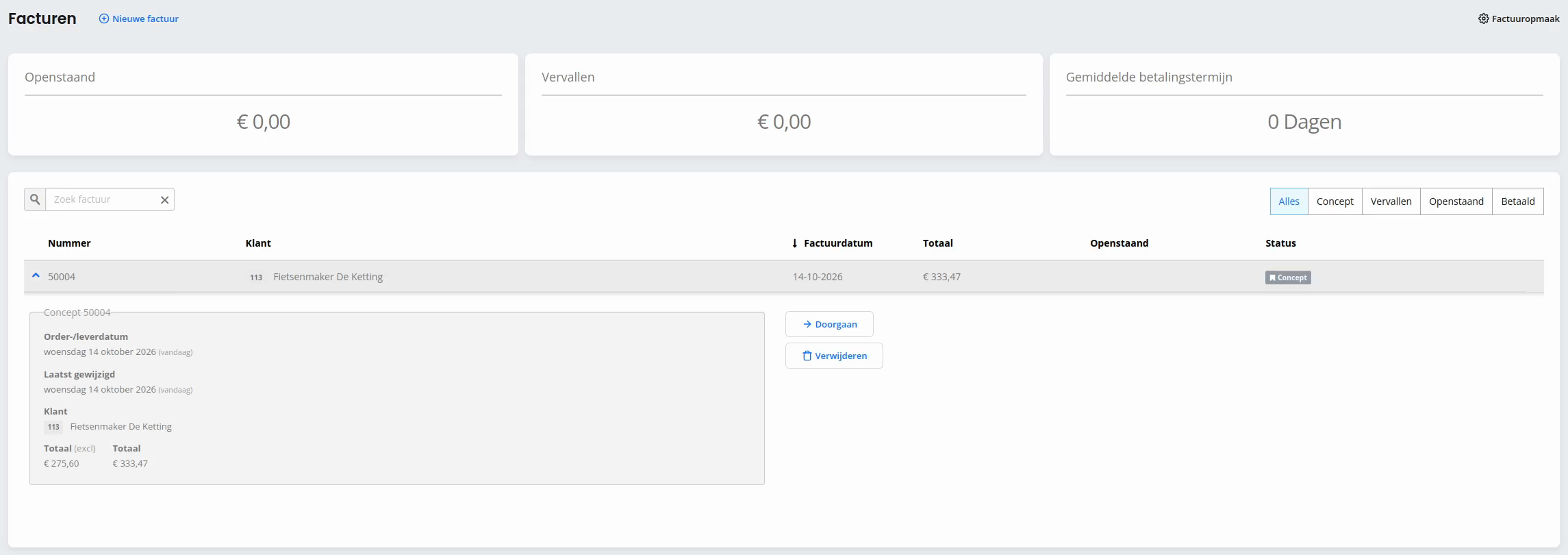Image resolution: width=1568 pixels, height=555 pixels.
Task: Click the Openstaand summary card amount
Action: pos(264,122)
